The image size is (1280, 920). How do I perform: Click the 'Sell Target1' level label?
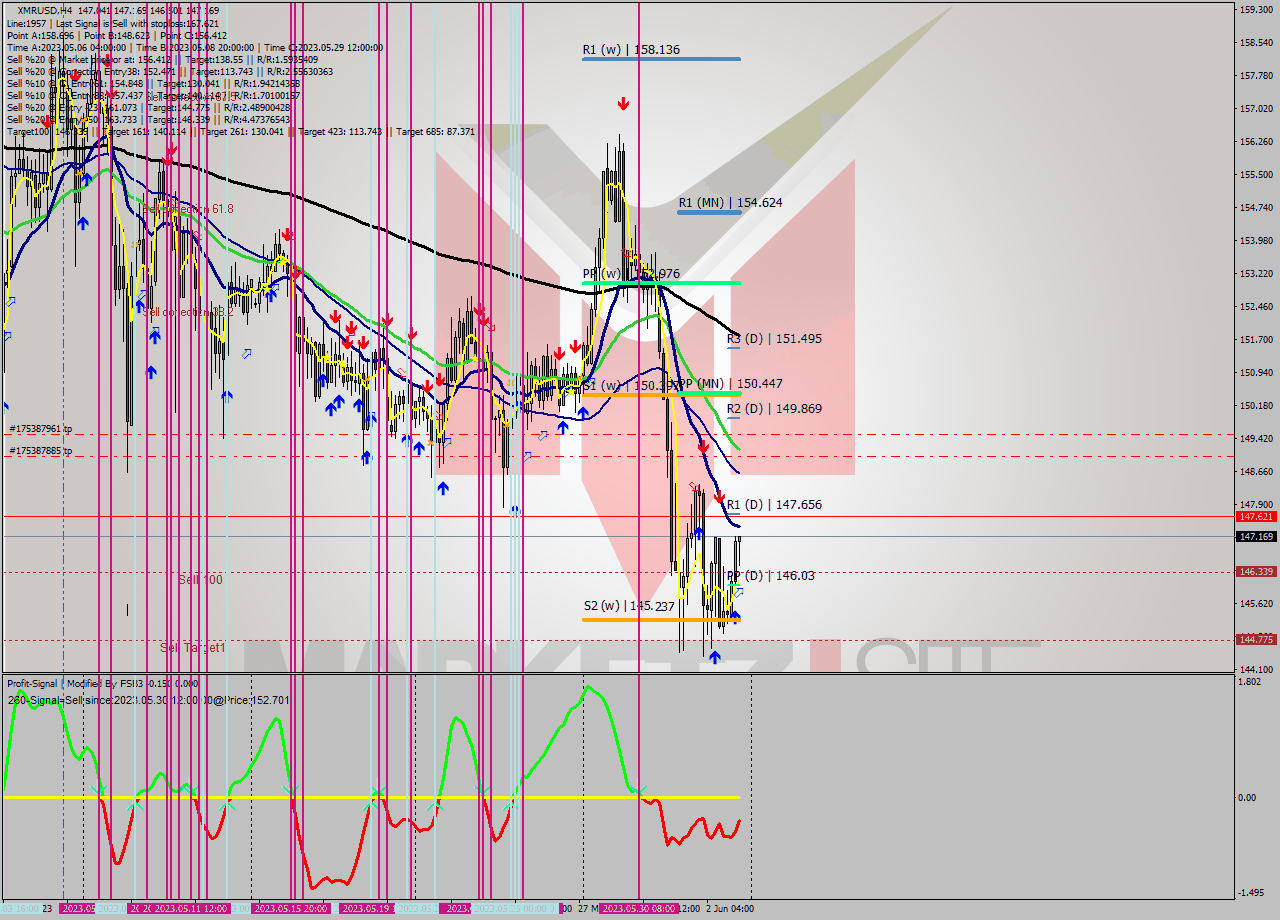pyautogui.click(x=192, y=648)
